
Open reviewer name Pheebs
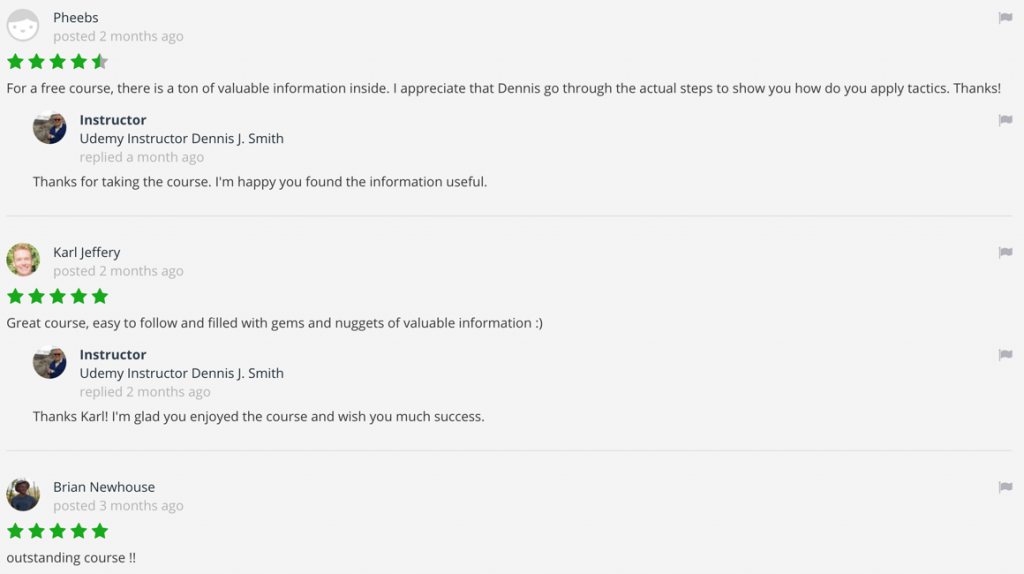point(76,18)
